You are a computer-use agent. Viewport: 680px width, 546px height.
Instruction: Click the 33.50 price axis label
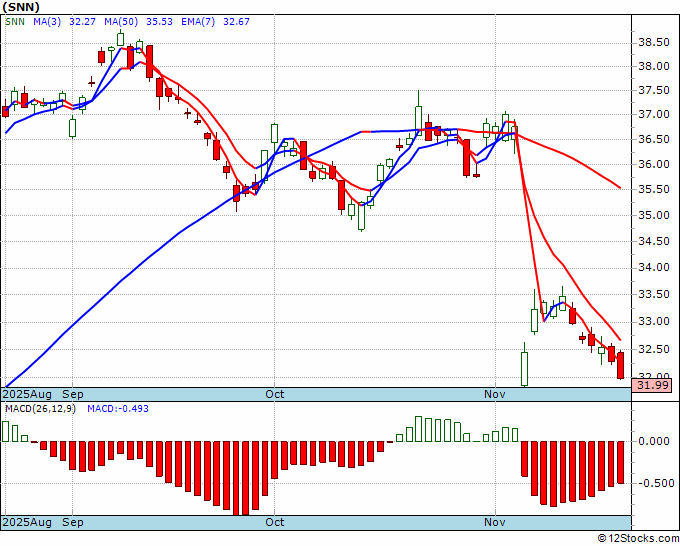[x=654, y=295]
